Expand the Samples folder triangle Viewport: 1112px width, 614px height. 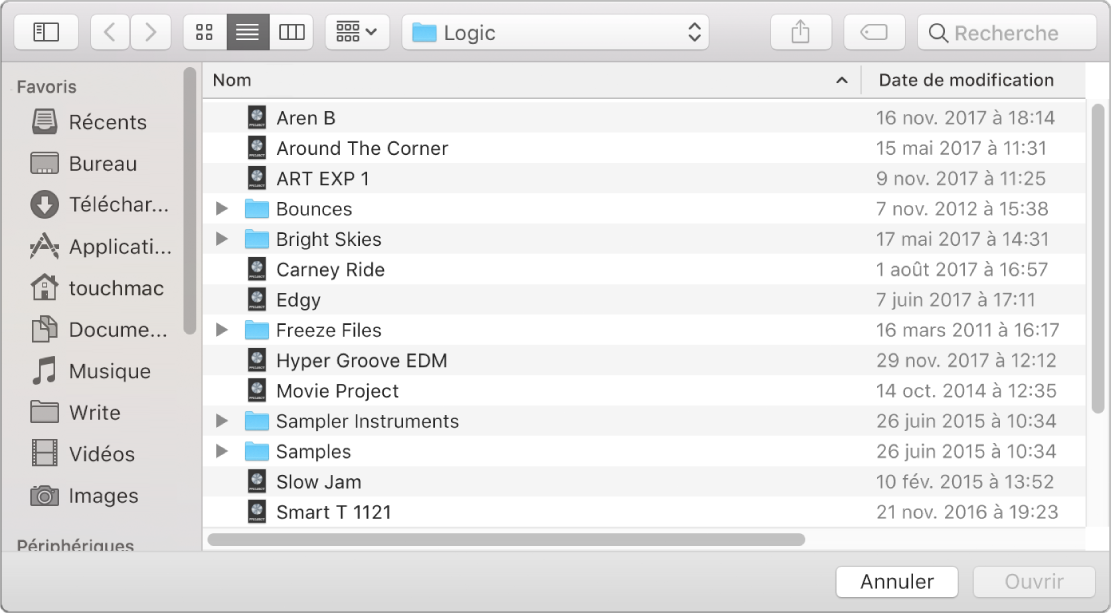tap(222, 451)
